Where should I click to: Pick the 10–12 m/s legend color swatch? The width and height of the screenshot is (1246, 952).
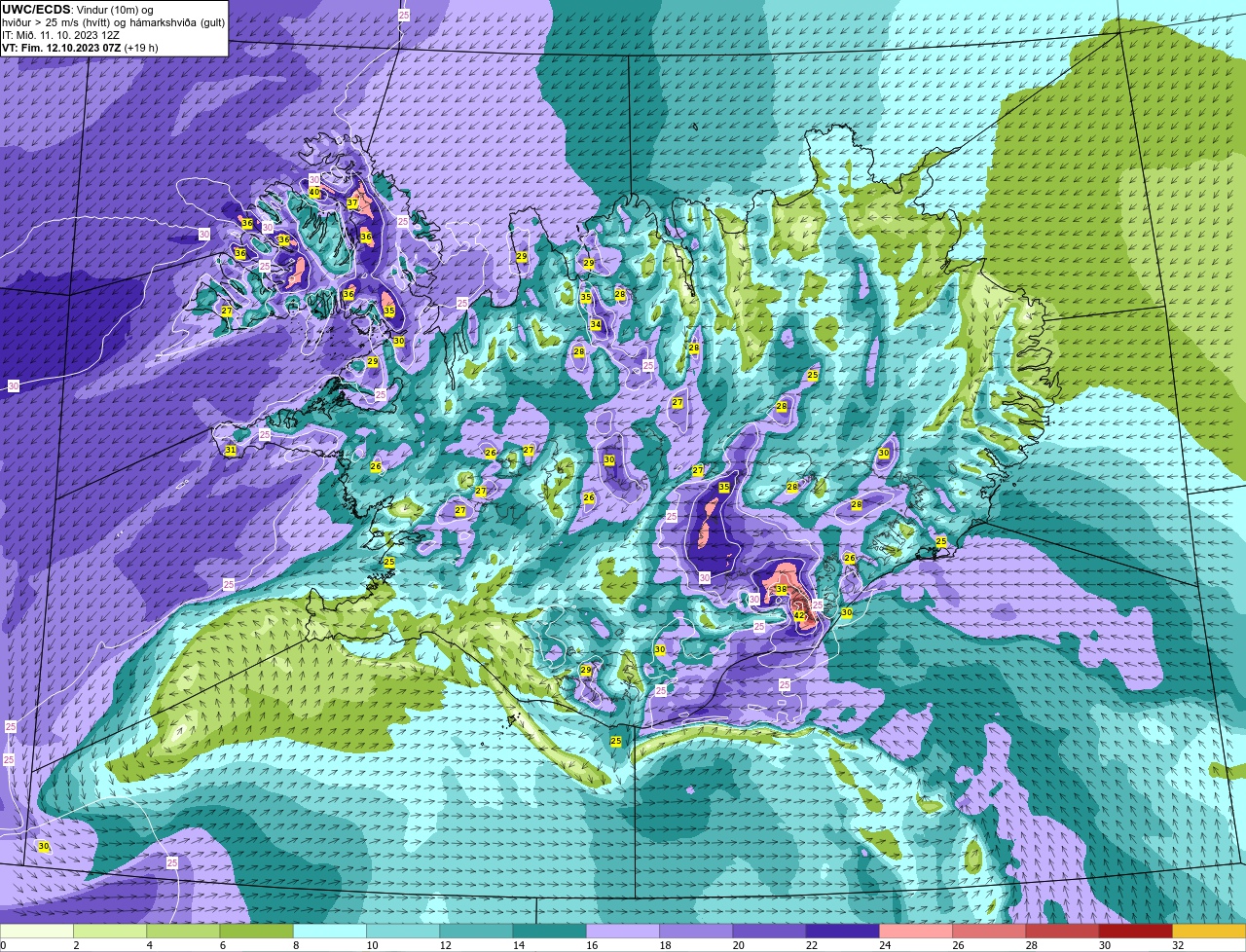pos(403,931)
